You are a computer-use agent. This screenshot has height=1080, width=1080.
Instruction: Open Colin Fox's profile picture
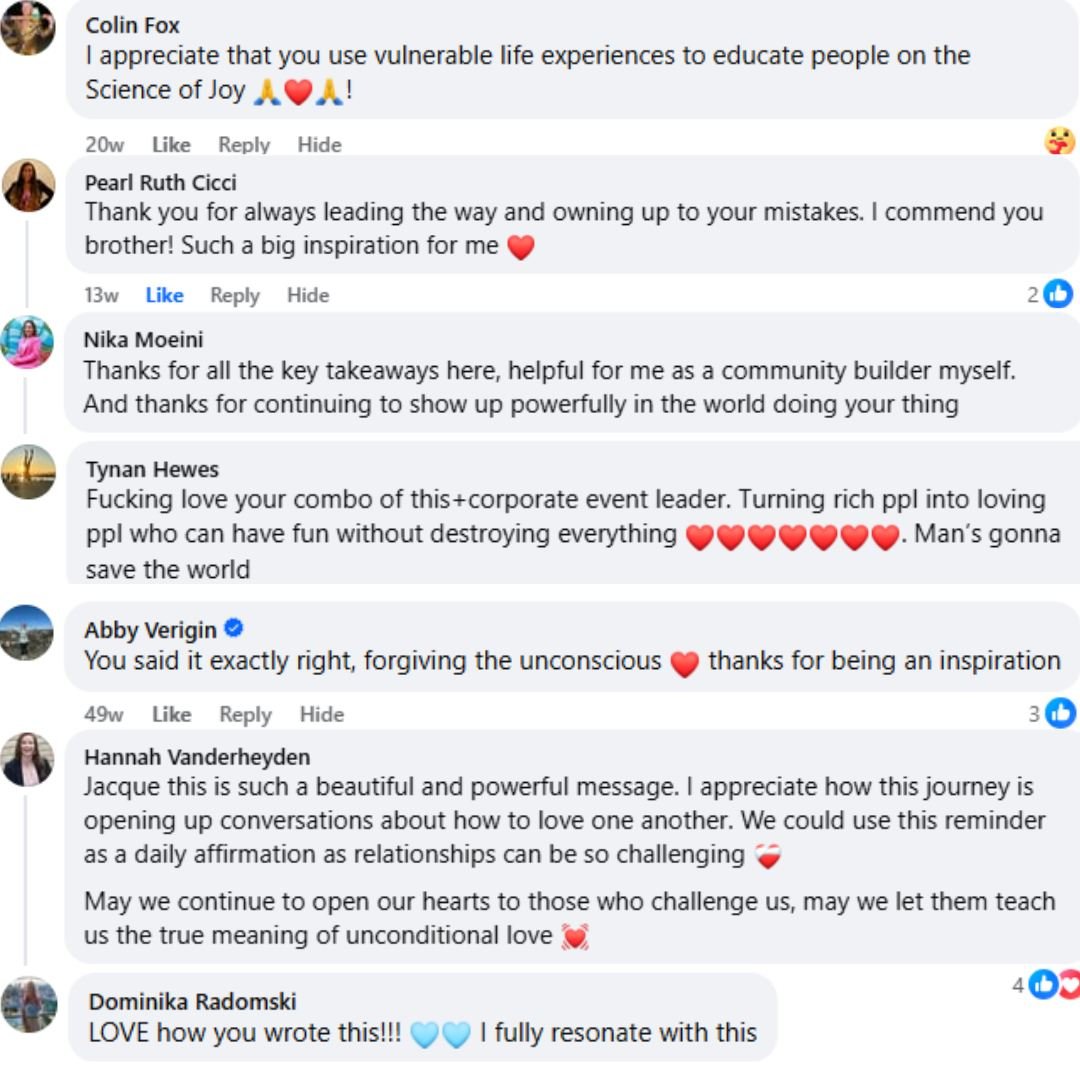[27, 27]
